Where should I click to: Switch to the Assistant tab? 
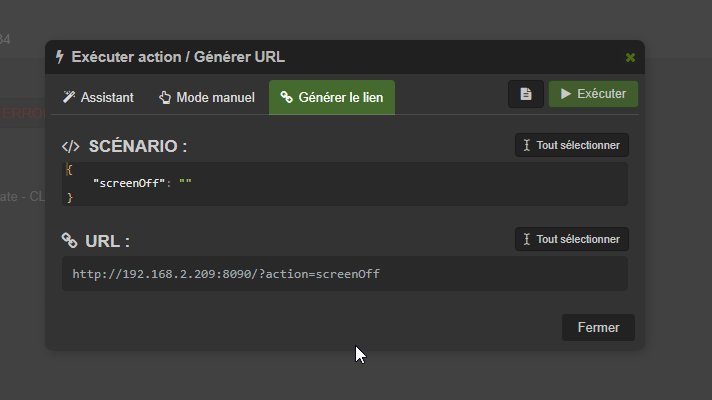coord(98,97)
